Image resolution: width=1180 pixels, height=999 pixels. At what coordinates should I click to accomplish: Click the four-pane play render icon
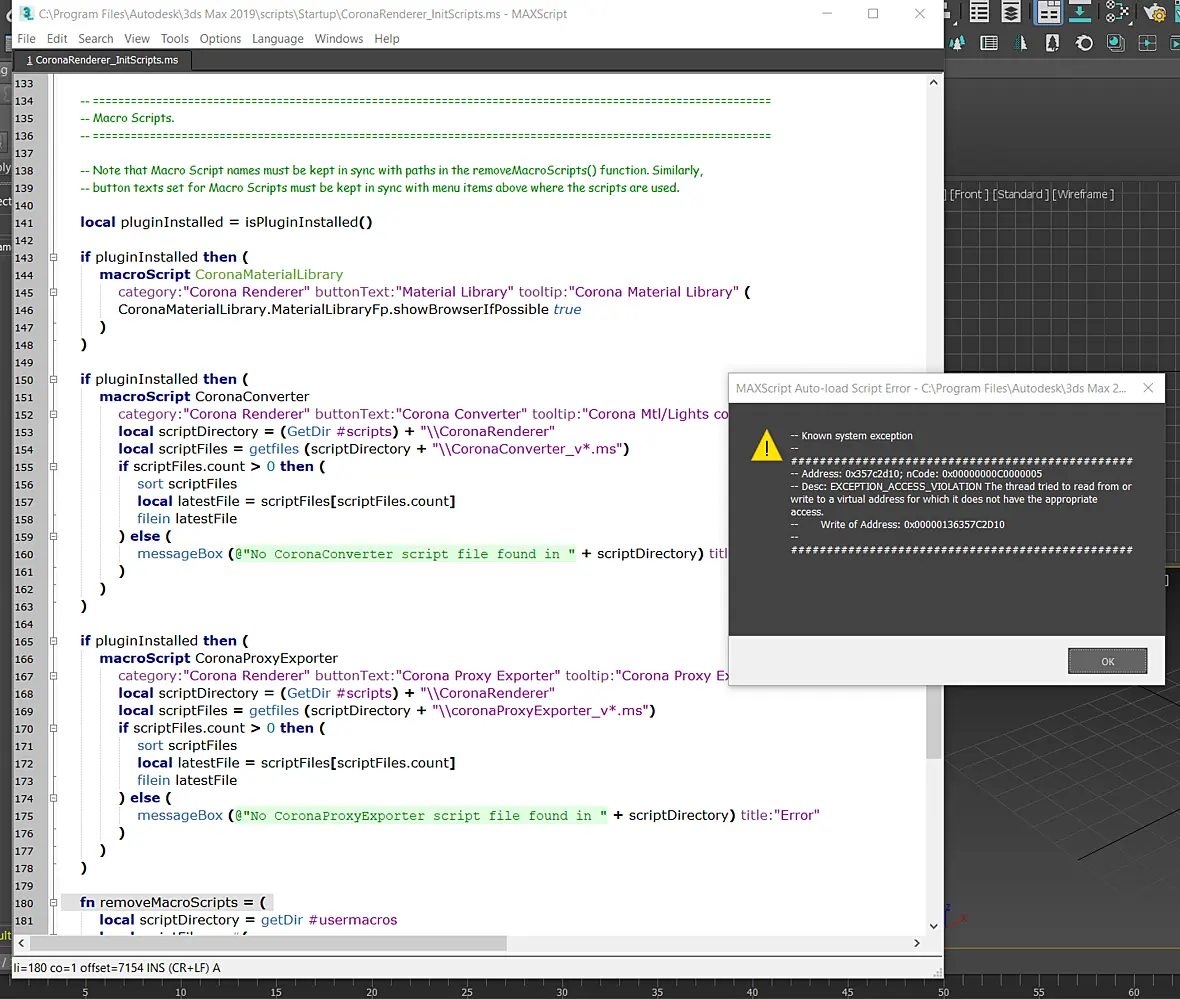tap(1147, 44)
